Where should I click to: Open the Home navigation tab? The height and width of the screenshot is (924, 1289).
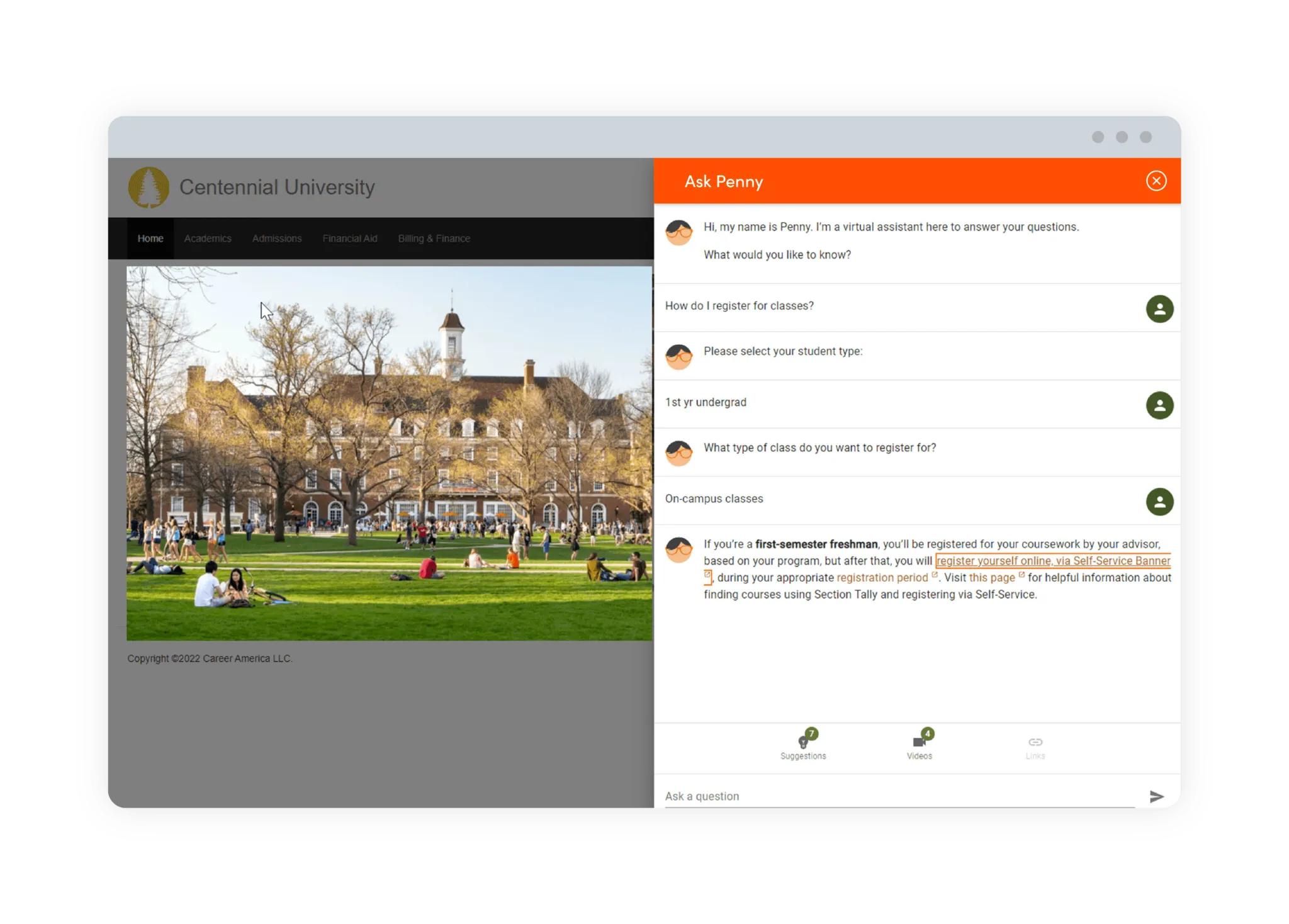click(x=150, y=239)
